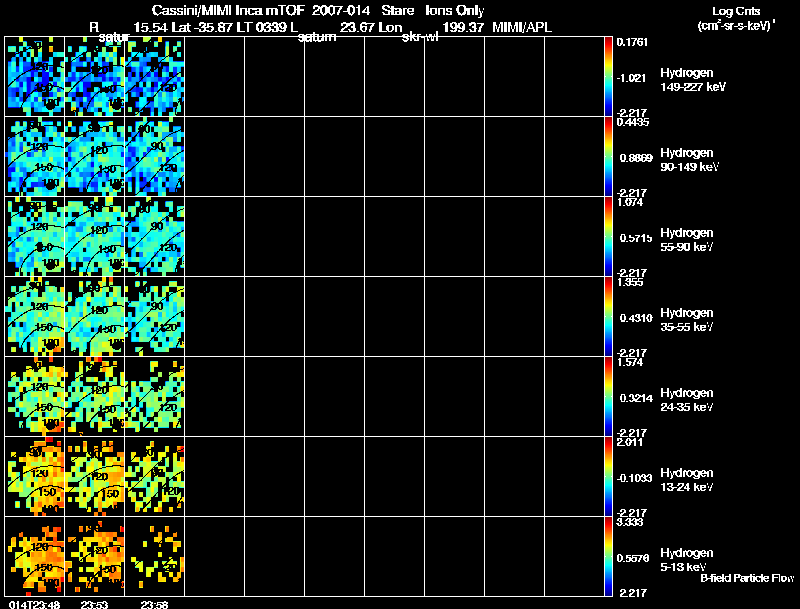The image size is (800, 609).
Task: Select the 'Hydrogen 13-24 keV' label
Action: tap(687, 480)
